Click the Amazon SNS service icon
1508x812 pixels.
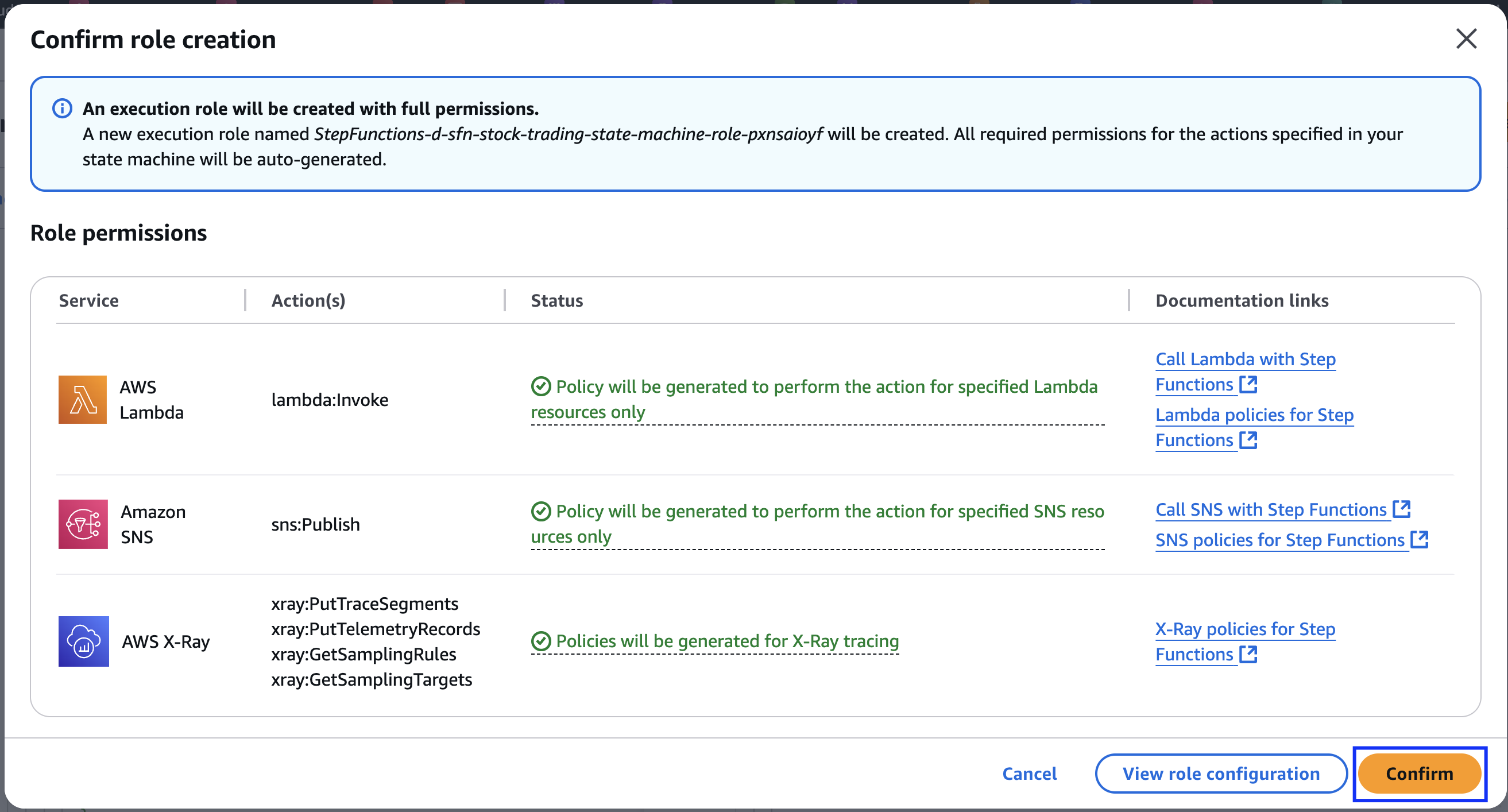coord(83,524)
